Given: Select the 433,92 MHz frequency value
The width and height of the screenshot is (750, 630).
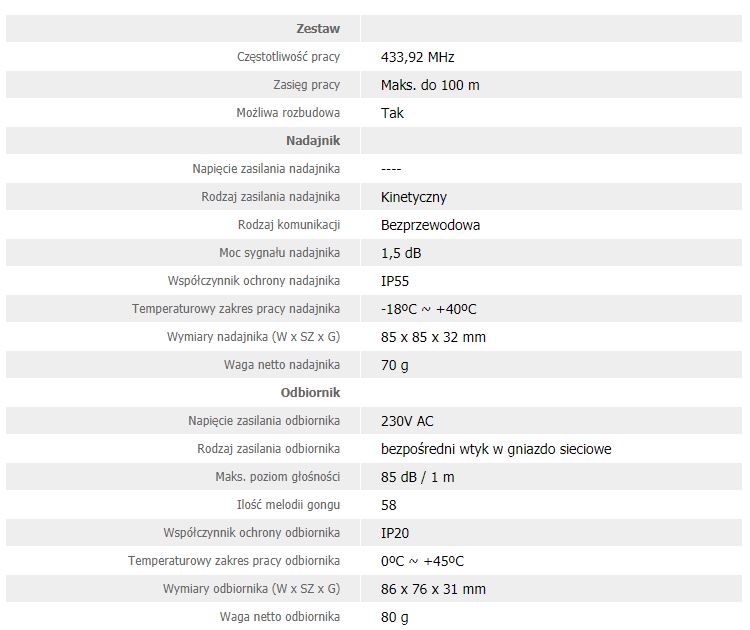Looking at the screenshot, I should 418,57.
